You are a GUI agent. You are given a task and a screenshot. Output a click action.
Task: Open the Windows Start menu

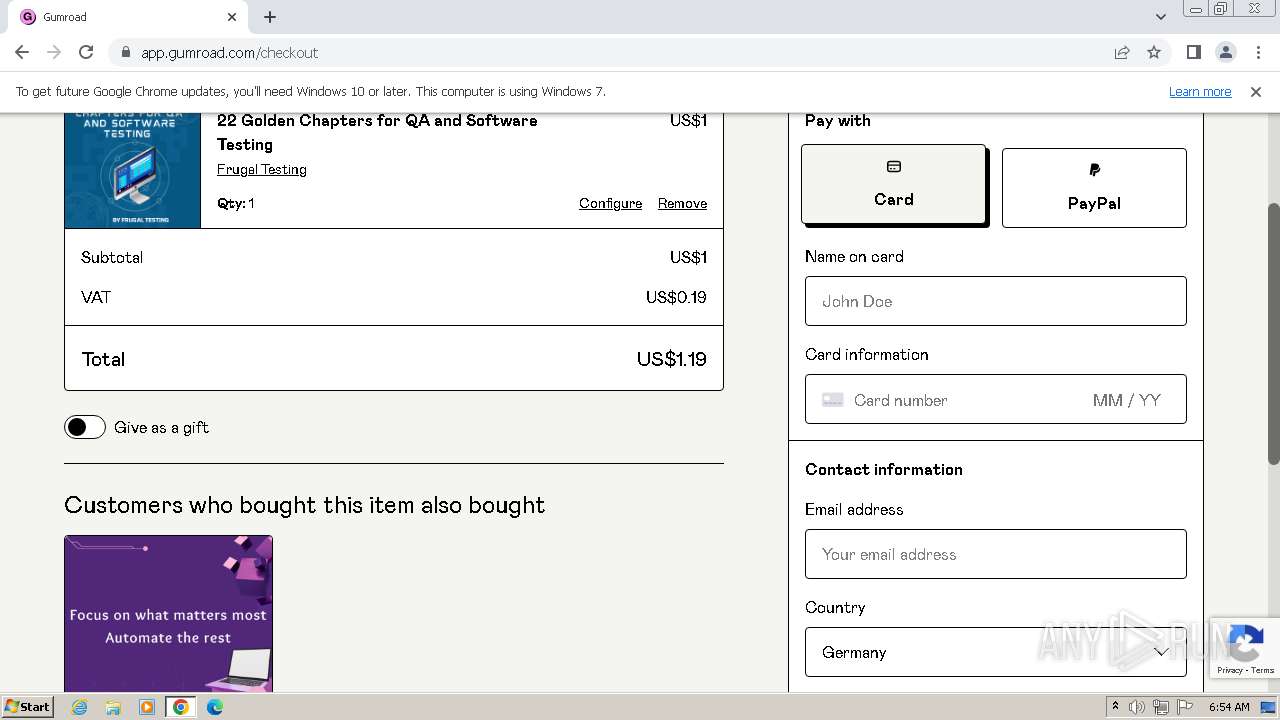click(x=28, y=707)
